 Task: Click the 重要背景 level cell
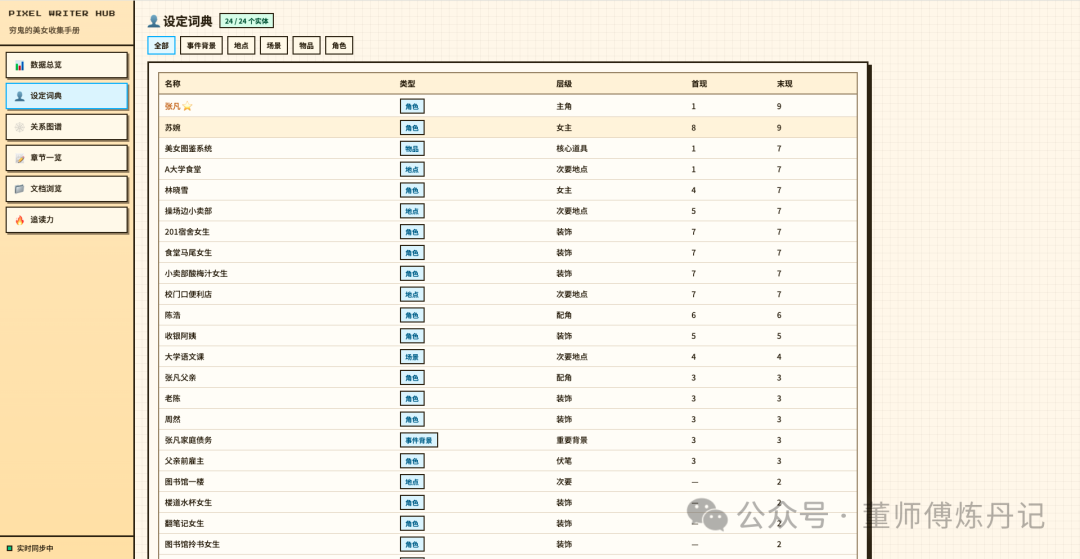pos(572,440)
